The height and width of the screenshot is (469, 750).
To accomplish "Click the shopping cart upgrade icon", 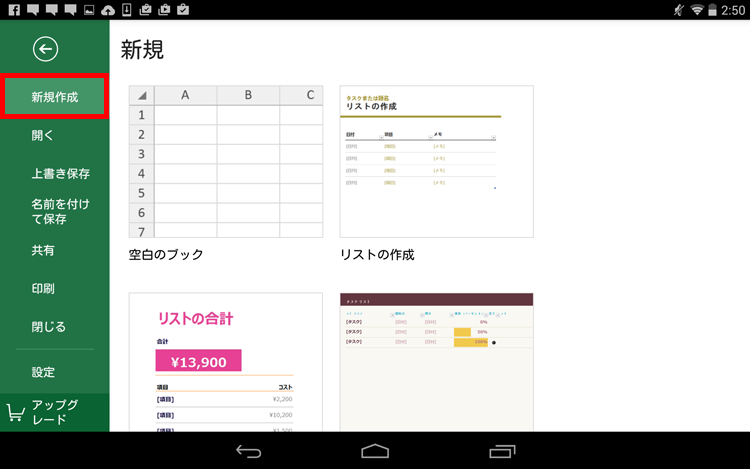I will click(15, 413).
